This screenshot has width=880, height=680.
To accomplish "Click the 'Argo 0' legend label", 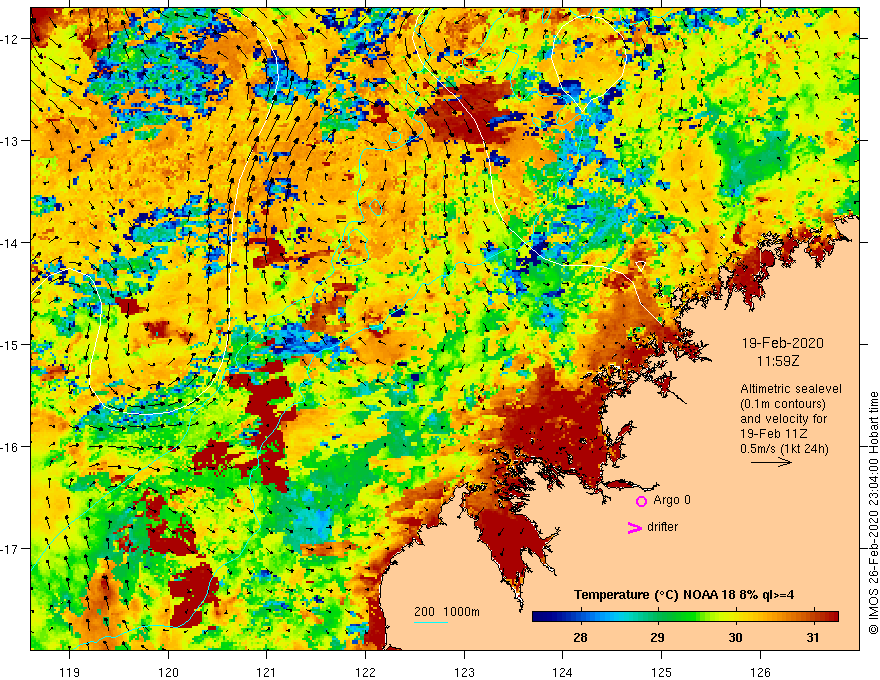I will point(672,500).
